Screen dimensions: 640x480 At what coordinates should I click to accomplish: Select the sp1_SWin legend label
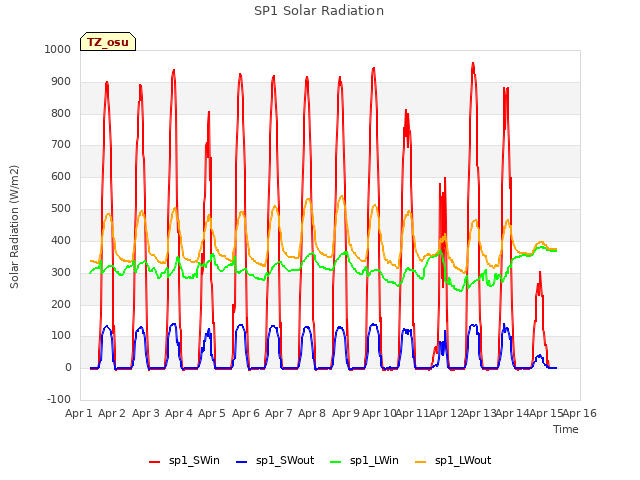click(x=194, y=461)
